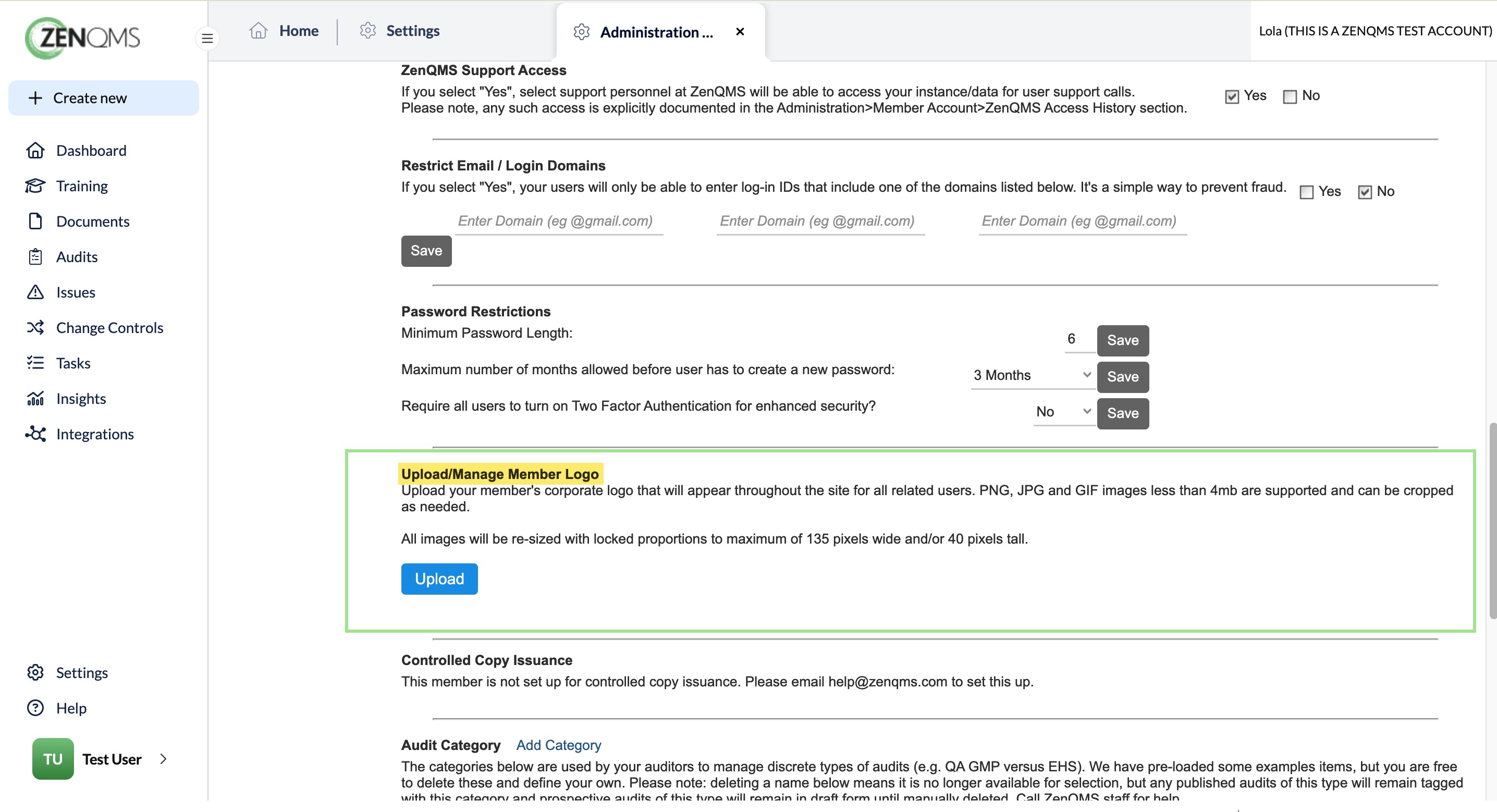Screen dimensions: 1497x812
Task: Click the ZenQMS Support Access heading
Action: tap(484, 70)
